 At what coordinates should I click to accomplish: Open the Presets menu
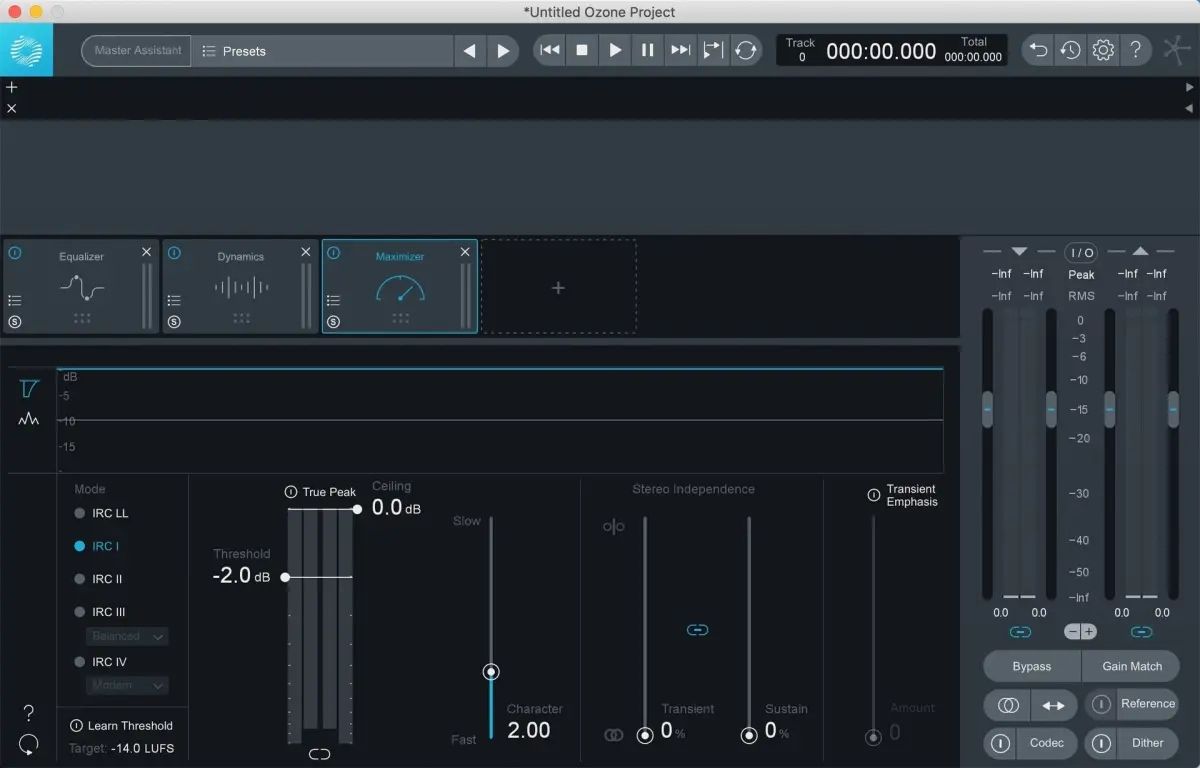tap(322, 51)
